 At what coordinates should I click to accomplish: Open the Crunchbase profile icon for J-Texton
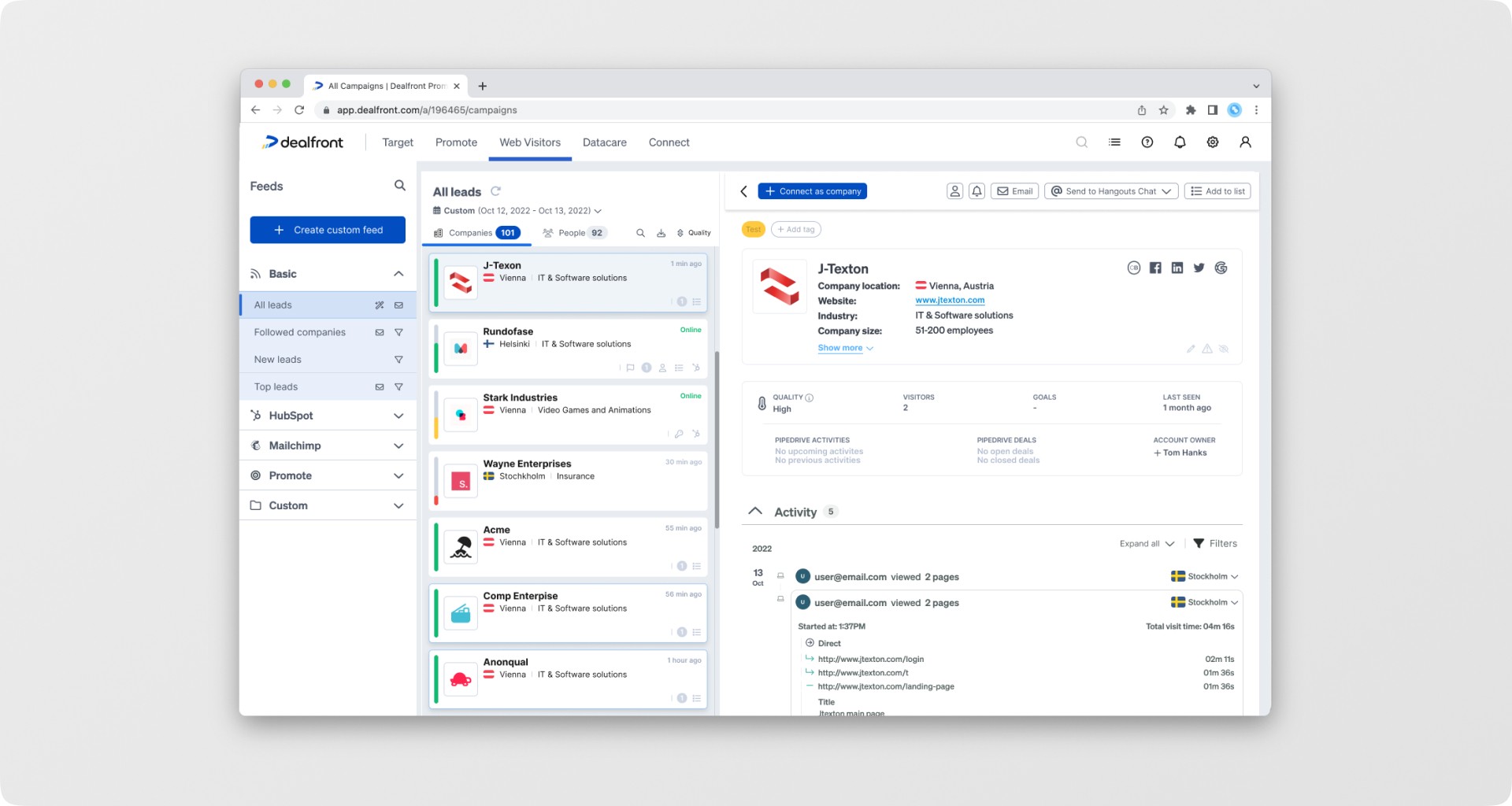click(1133, 268)
